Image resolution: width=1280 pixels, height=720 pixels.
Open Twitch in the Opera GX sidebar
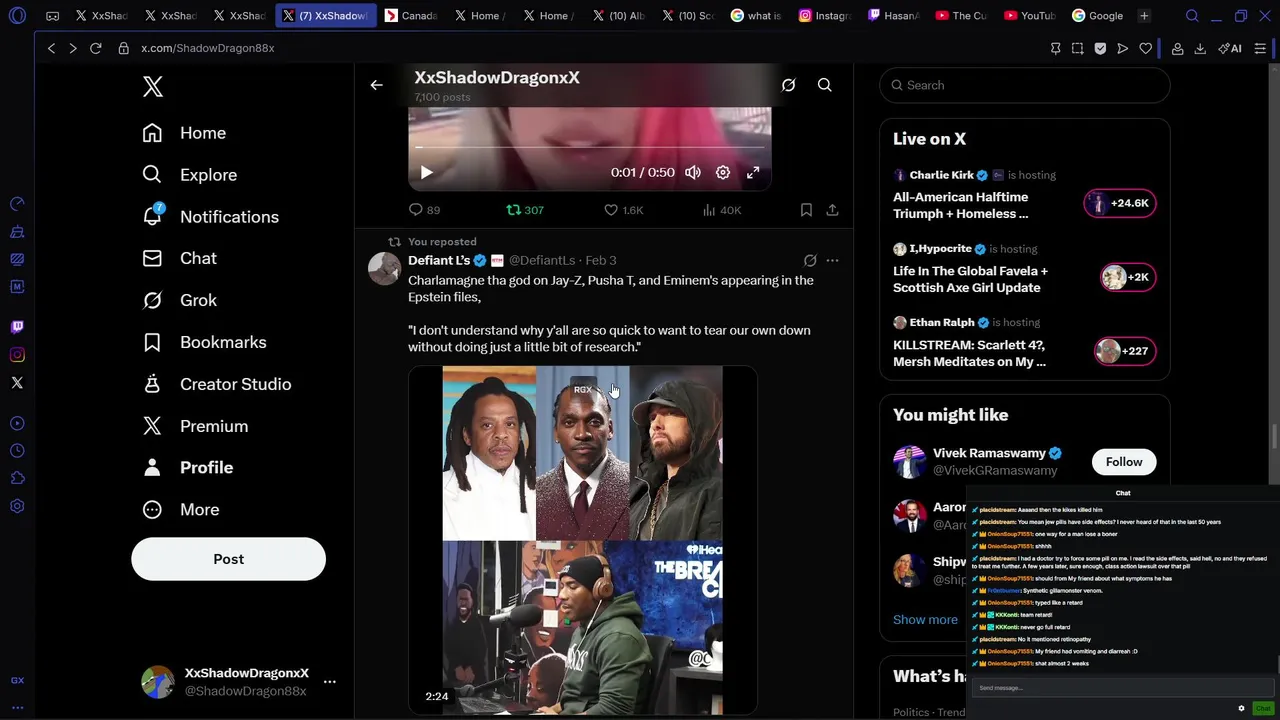[17, 327]
